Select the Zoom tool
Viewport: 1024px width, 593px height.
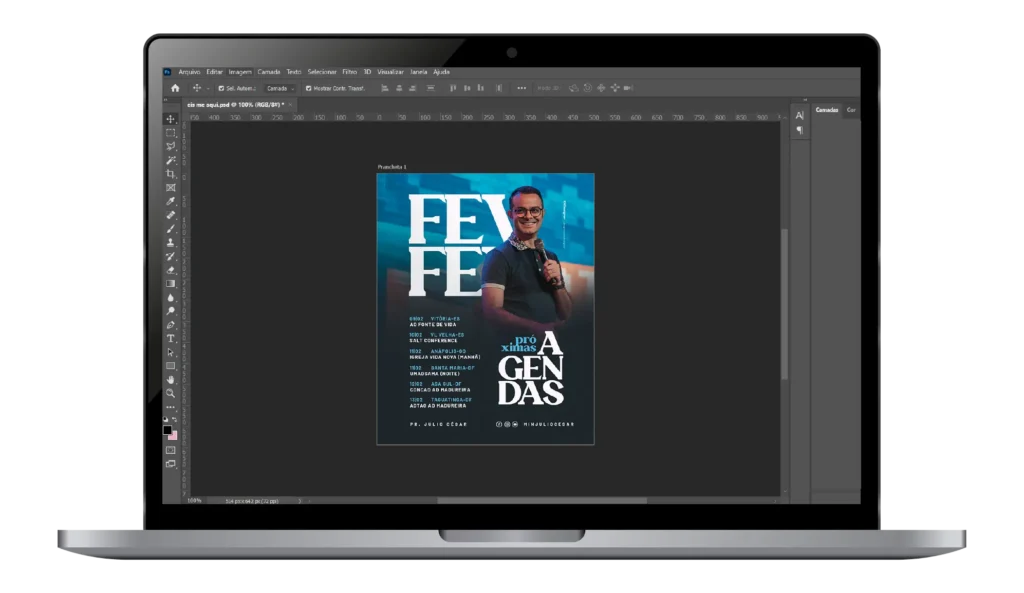click(x=171, y=394)
